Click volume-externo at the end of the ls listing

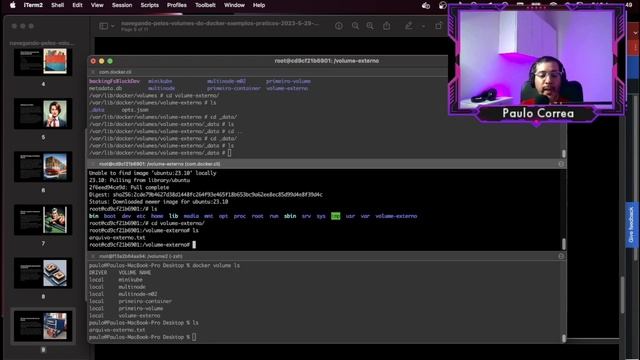point(396,216)
